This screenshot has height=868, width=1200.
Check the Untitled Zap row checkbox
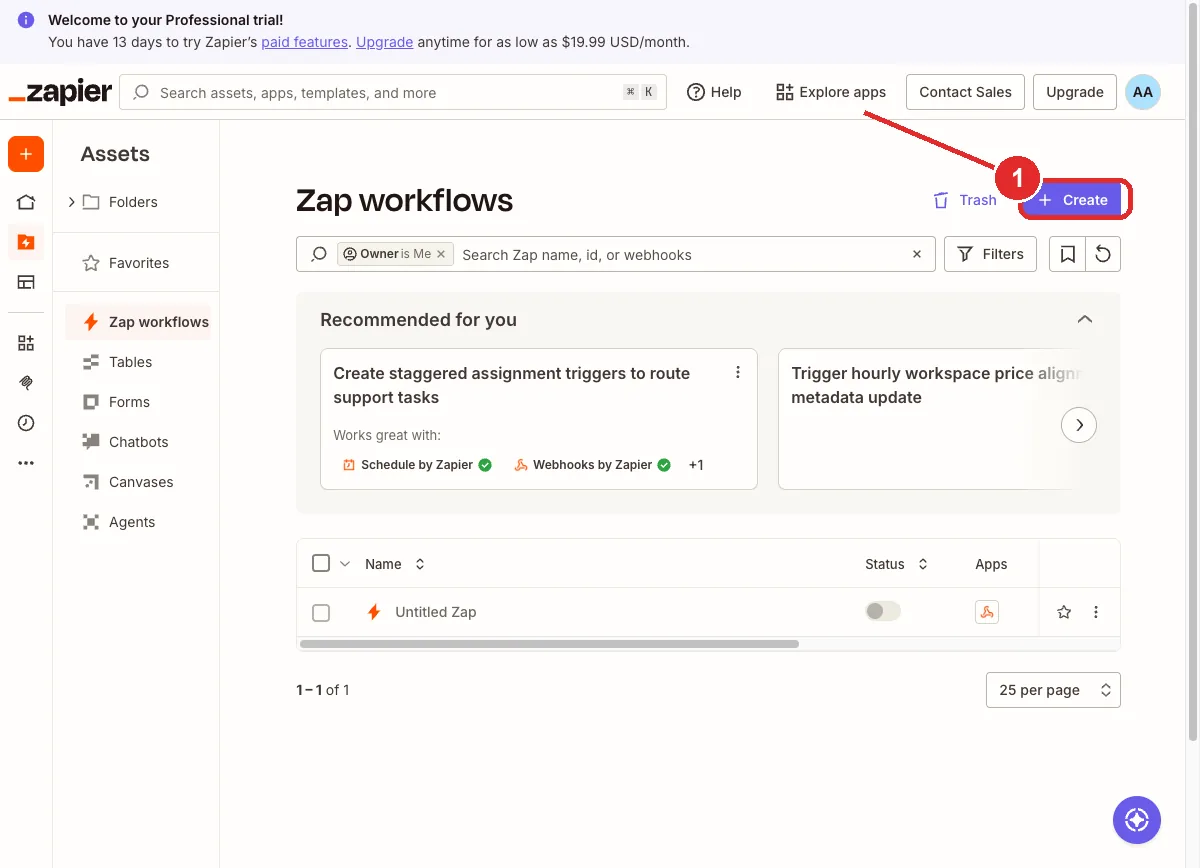321,613
